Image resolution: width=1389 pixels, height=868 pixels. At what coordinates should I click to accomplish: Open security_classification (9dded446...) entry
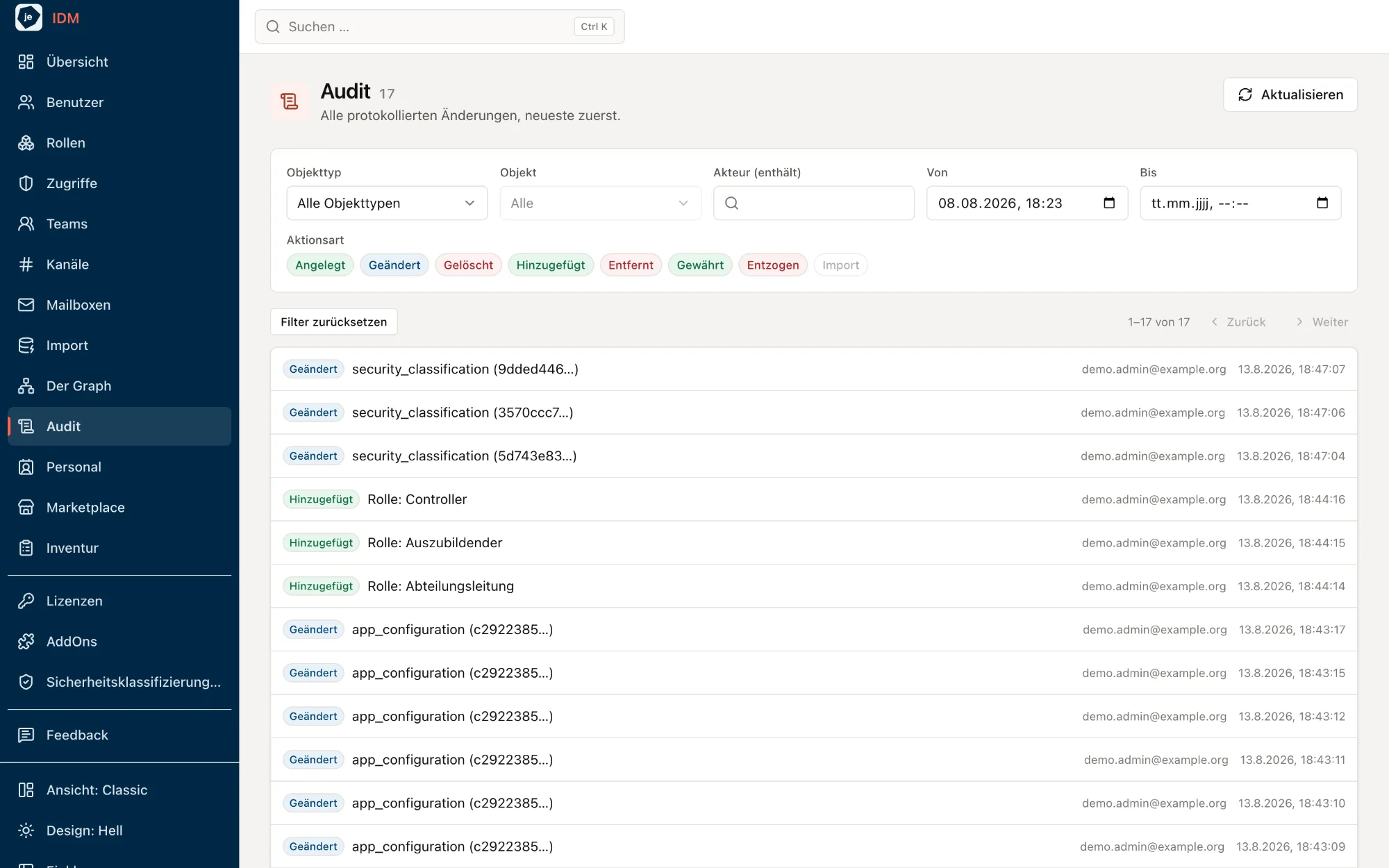click(x=814, y=369)
